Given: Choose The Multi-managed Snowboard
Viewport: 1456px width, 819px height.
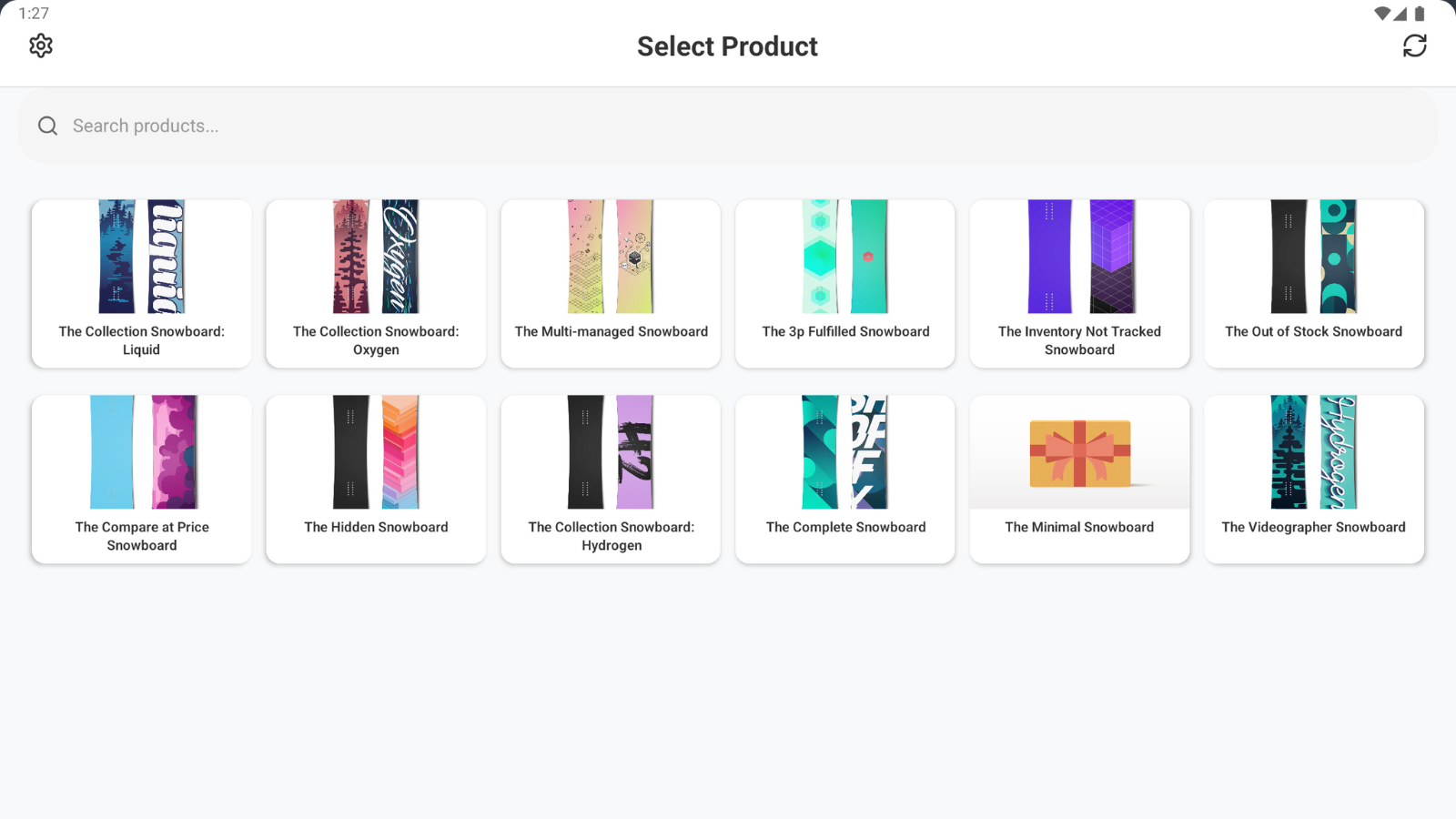Looking at the screenshot, I should click(611, 284).
